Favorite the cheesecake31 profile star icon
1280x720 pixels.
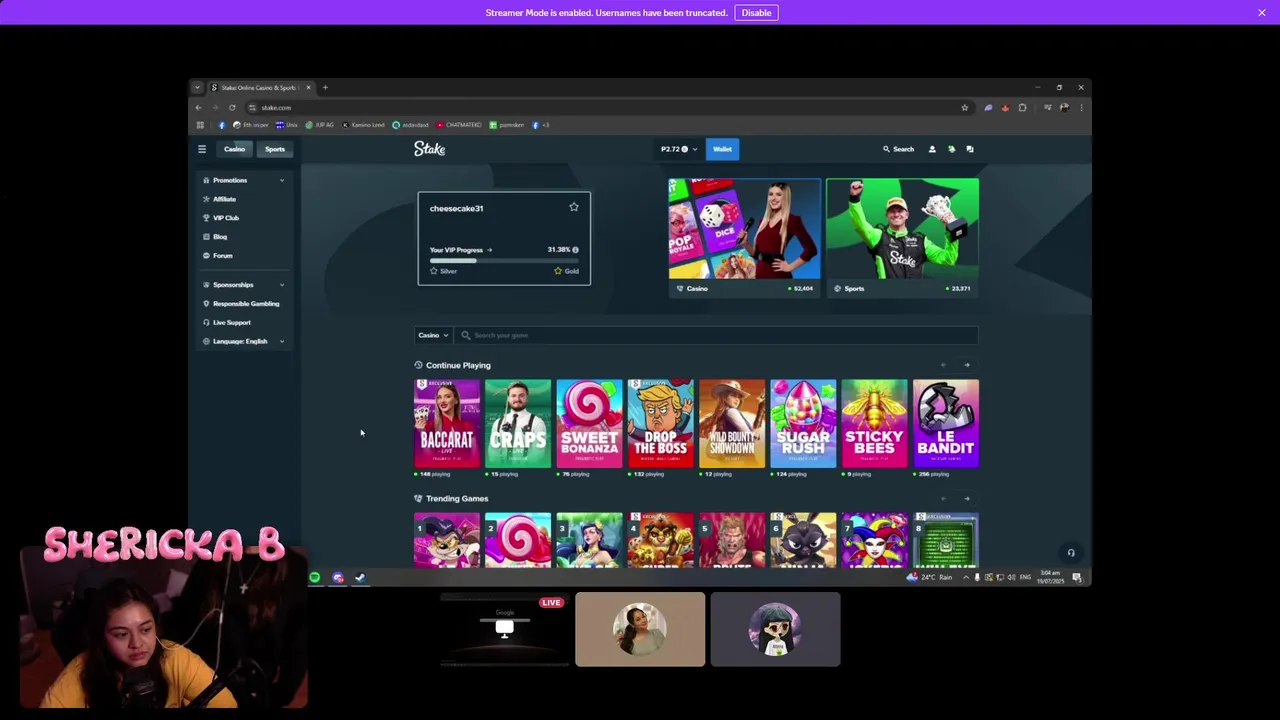click(574, 207)
